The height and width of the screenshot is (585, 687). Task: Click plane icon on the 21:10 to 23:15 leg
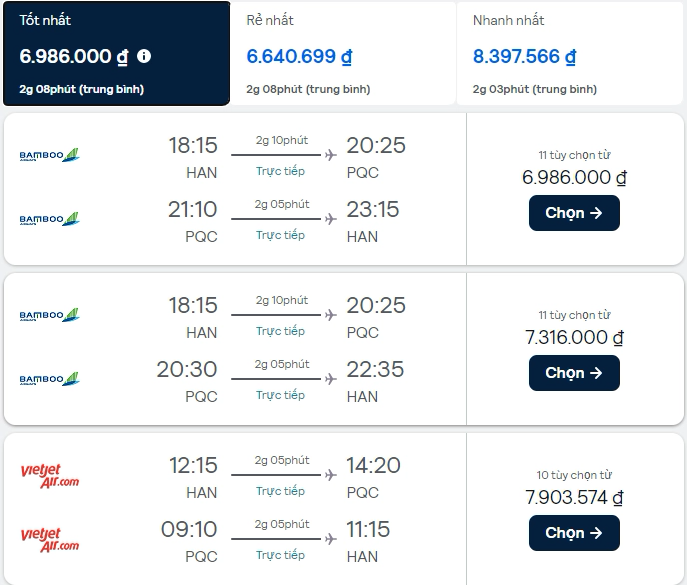point(331,219)
